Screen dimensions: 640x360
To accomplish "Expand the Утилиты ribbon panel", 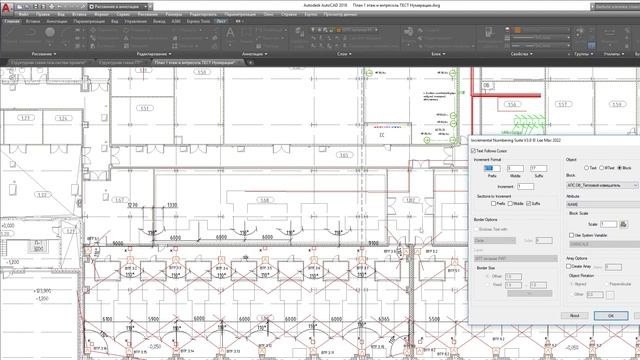I will pos(614,54).
